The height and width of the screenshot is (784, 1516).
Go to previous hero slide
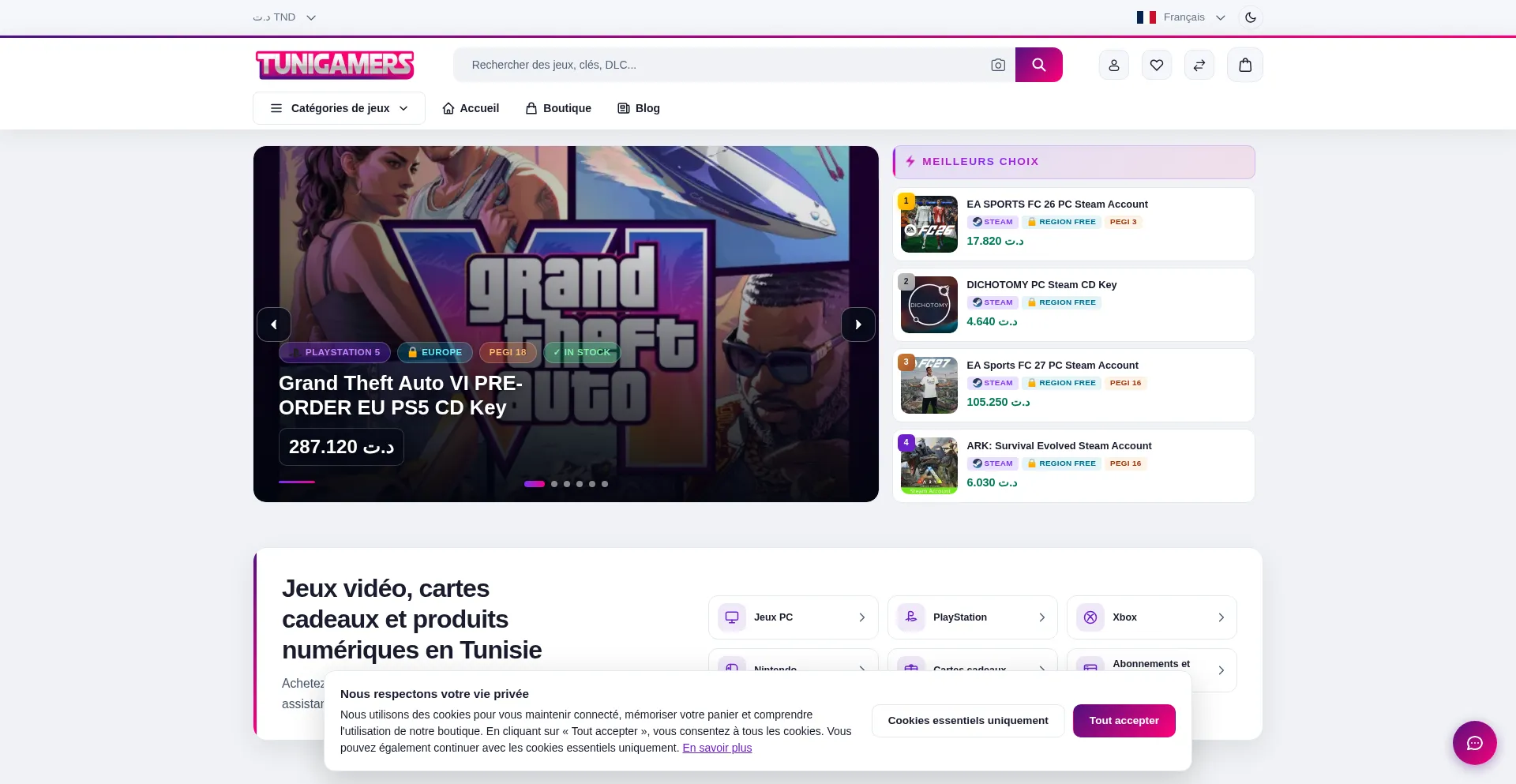coord(274,324)
